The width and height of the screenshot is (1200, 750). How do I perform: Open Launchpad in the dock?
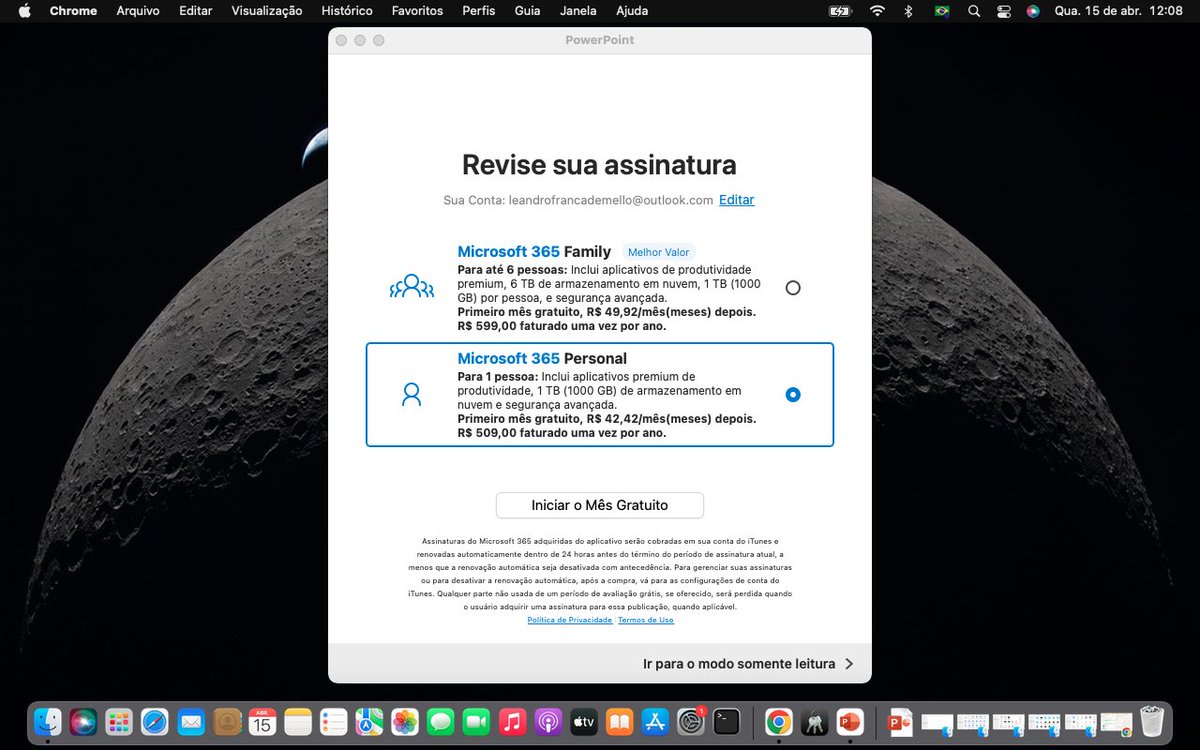point(119,721)
